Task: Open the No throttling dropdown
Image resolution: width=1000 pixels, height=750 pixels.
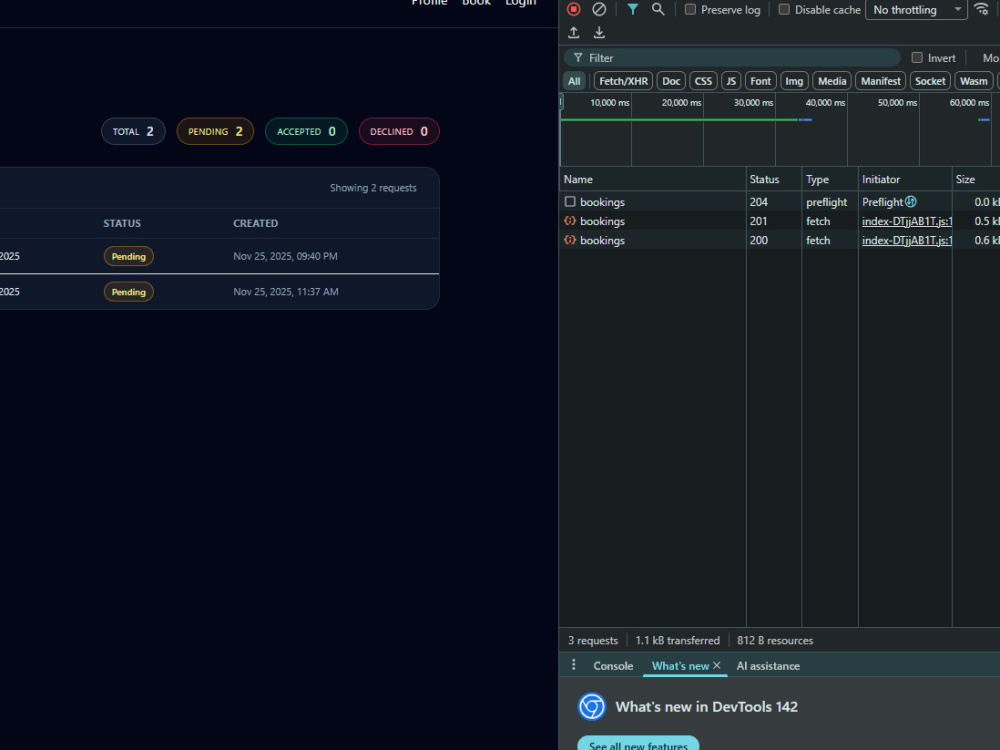Action: (916, 10)
